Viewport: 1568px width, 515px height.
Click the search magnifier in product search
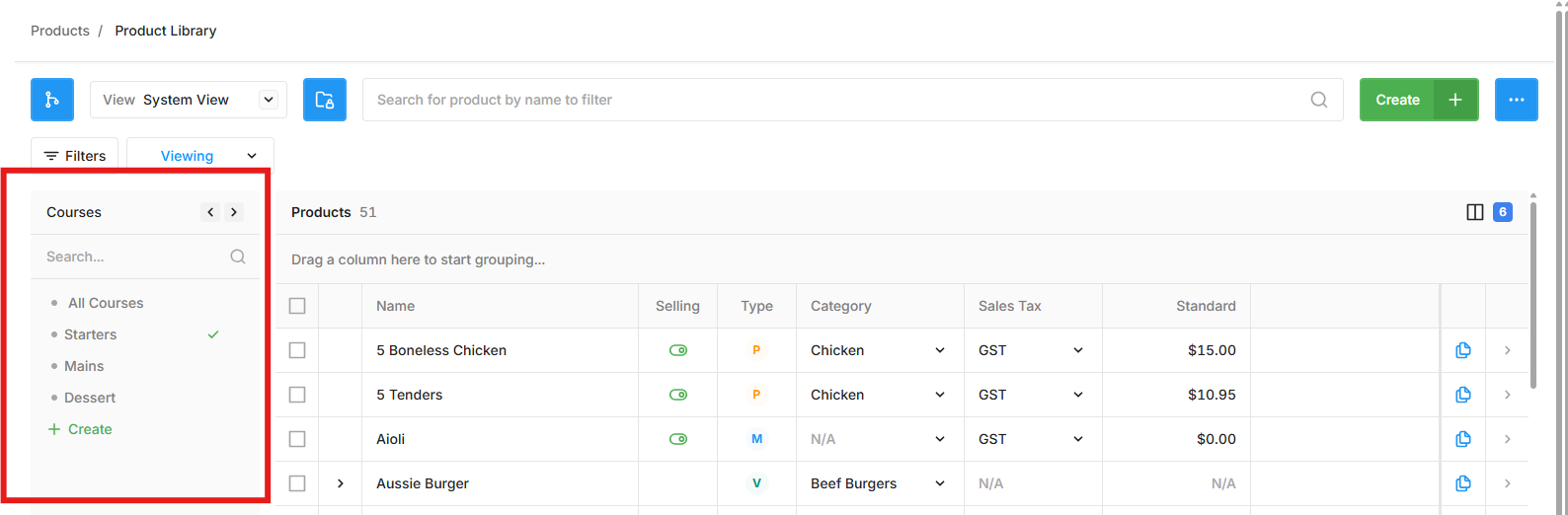pyautogui.click(x=1319, y=100)
